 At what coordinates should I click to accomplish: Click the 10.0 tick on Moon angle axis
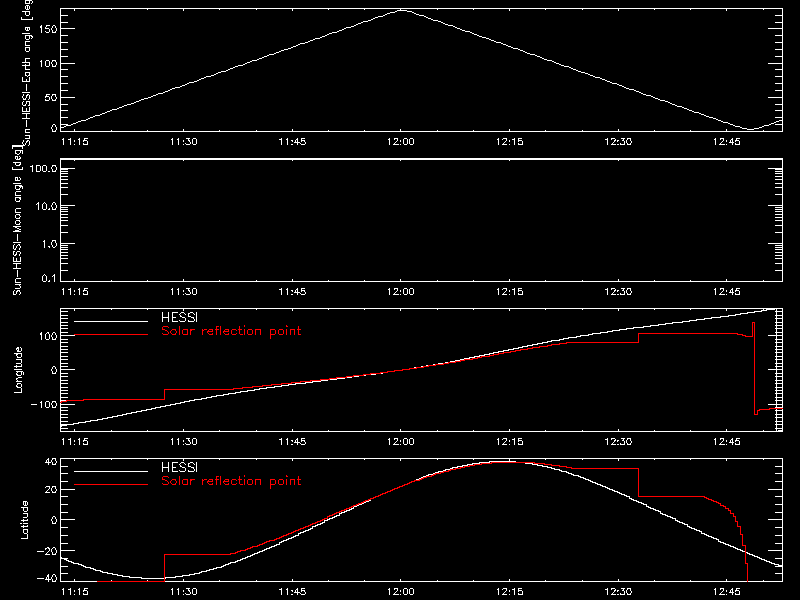click(46, 206)
